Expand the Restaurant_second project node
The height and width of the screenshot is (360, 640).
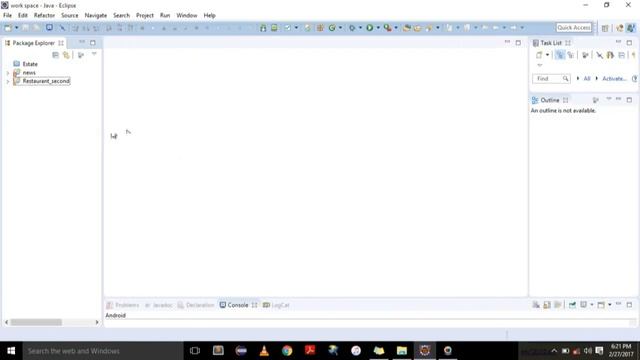tap(7, 81)
